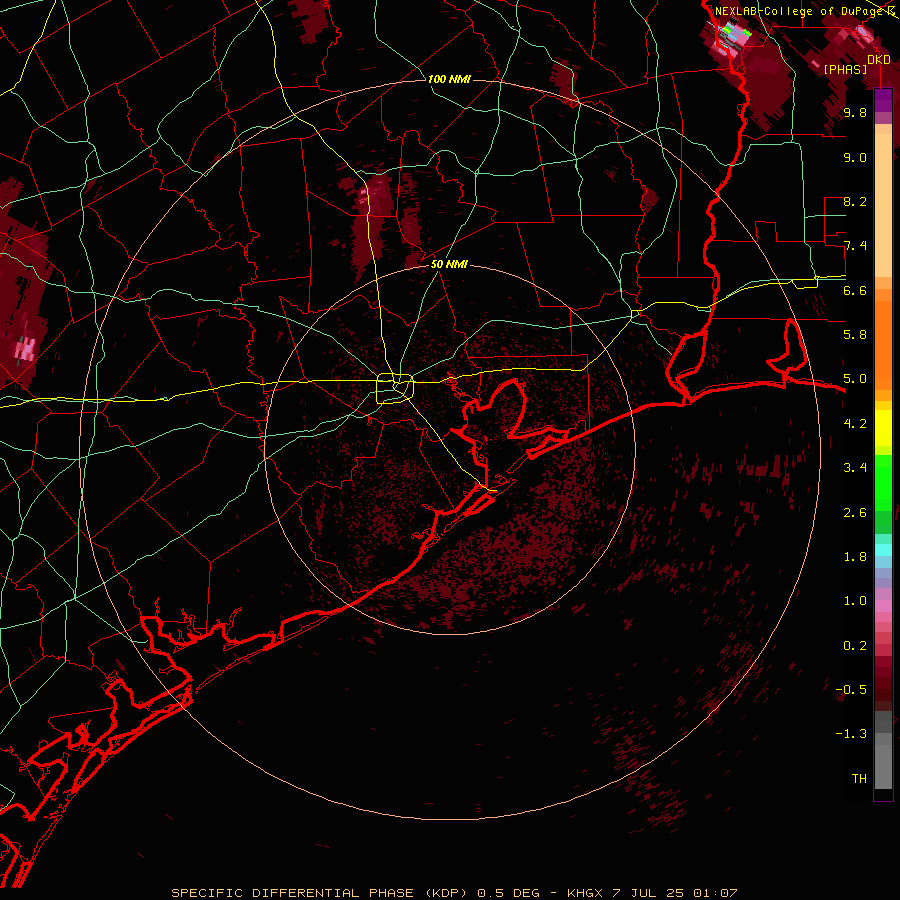The height and width of the screenshot is (900, 900).
Task: Click the 7.4 color scale value
Action: point(855,246)
